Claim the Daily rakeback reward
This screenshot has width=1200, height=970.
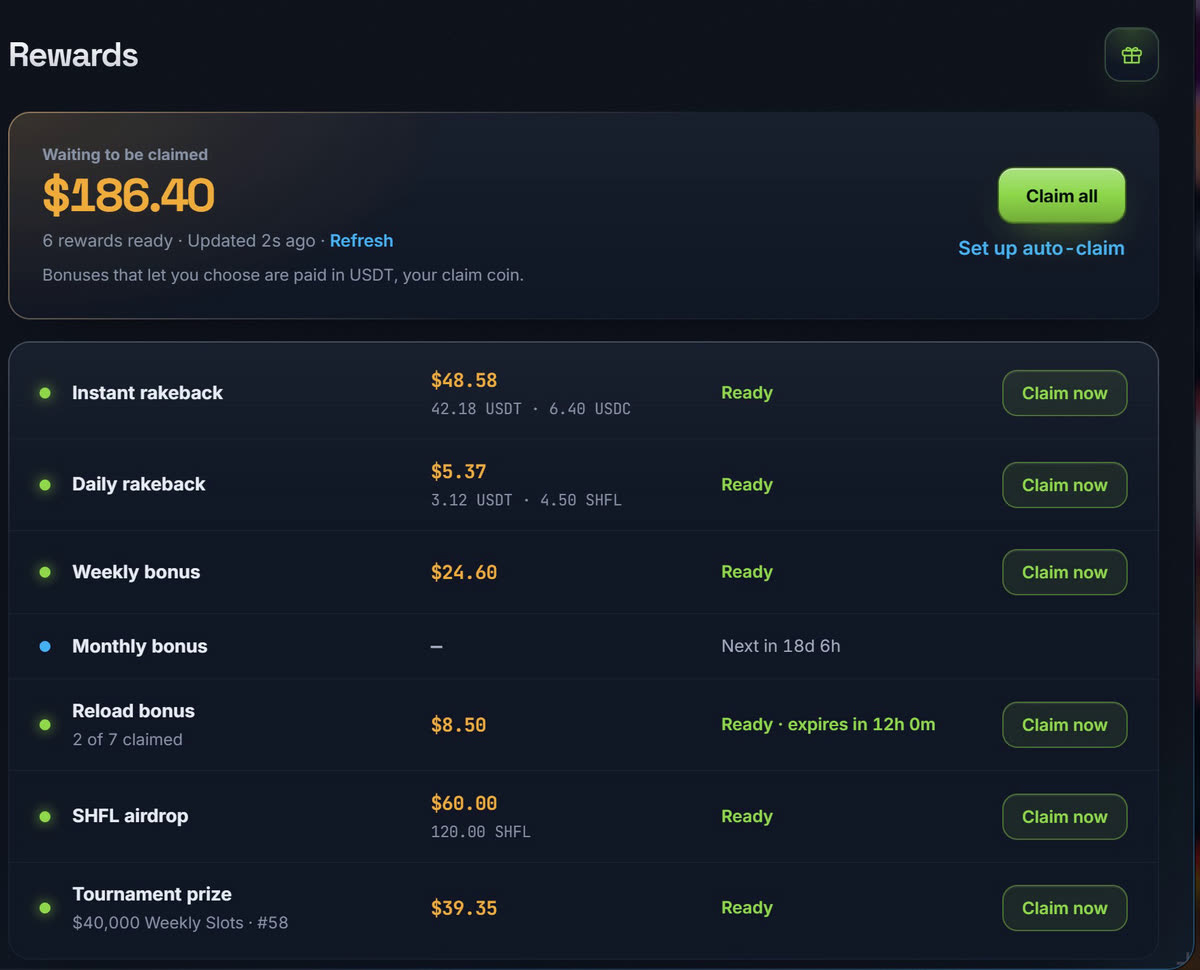[x=1064, y=485]
